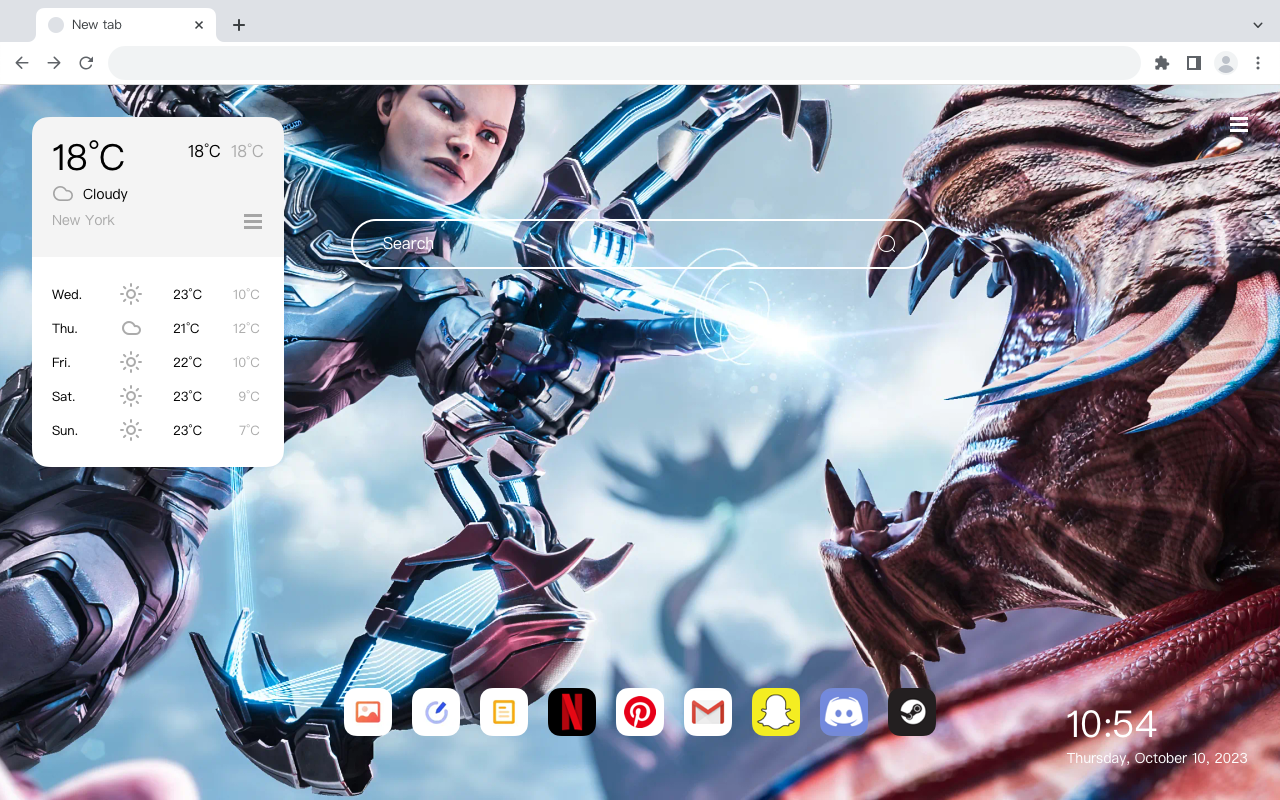Screen dimensions: 1280x800
Task: Open the browser Extensions puzzle icon
Action: coord(1162,63)
